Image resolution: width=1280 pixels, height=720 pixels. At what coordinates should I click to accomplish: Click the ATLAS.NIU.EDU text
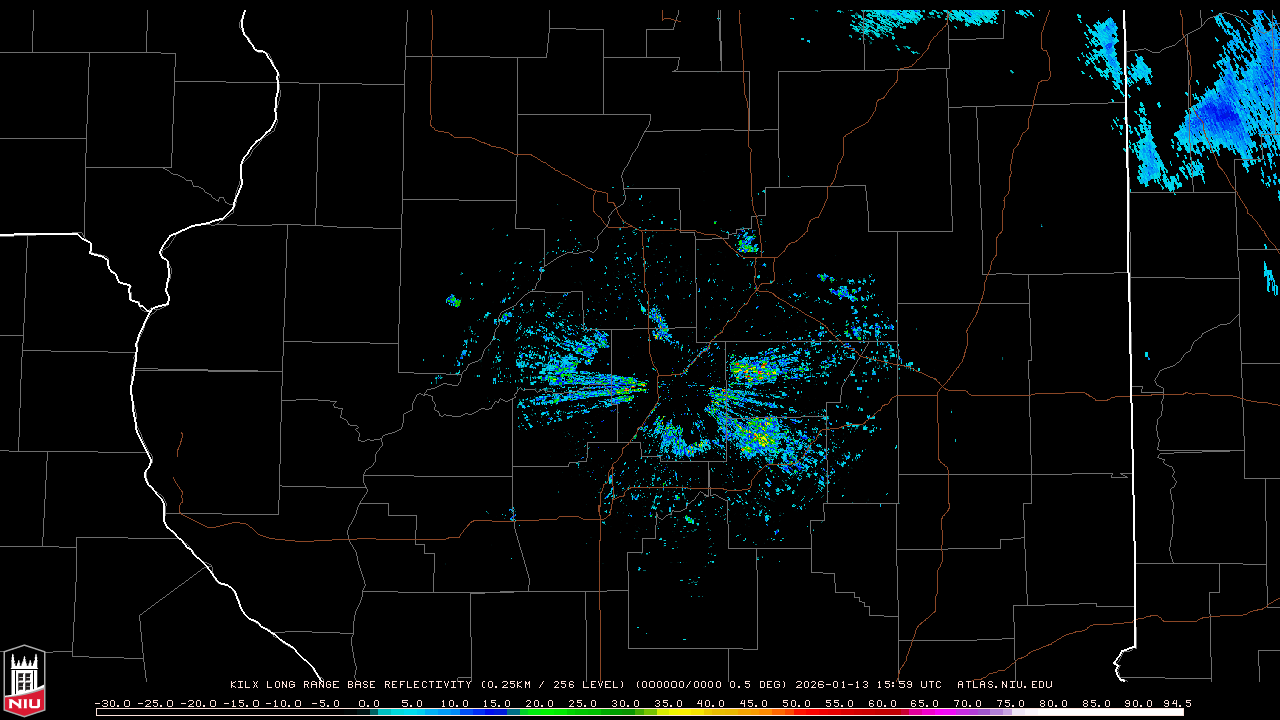[1005, 685]
